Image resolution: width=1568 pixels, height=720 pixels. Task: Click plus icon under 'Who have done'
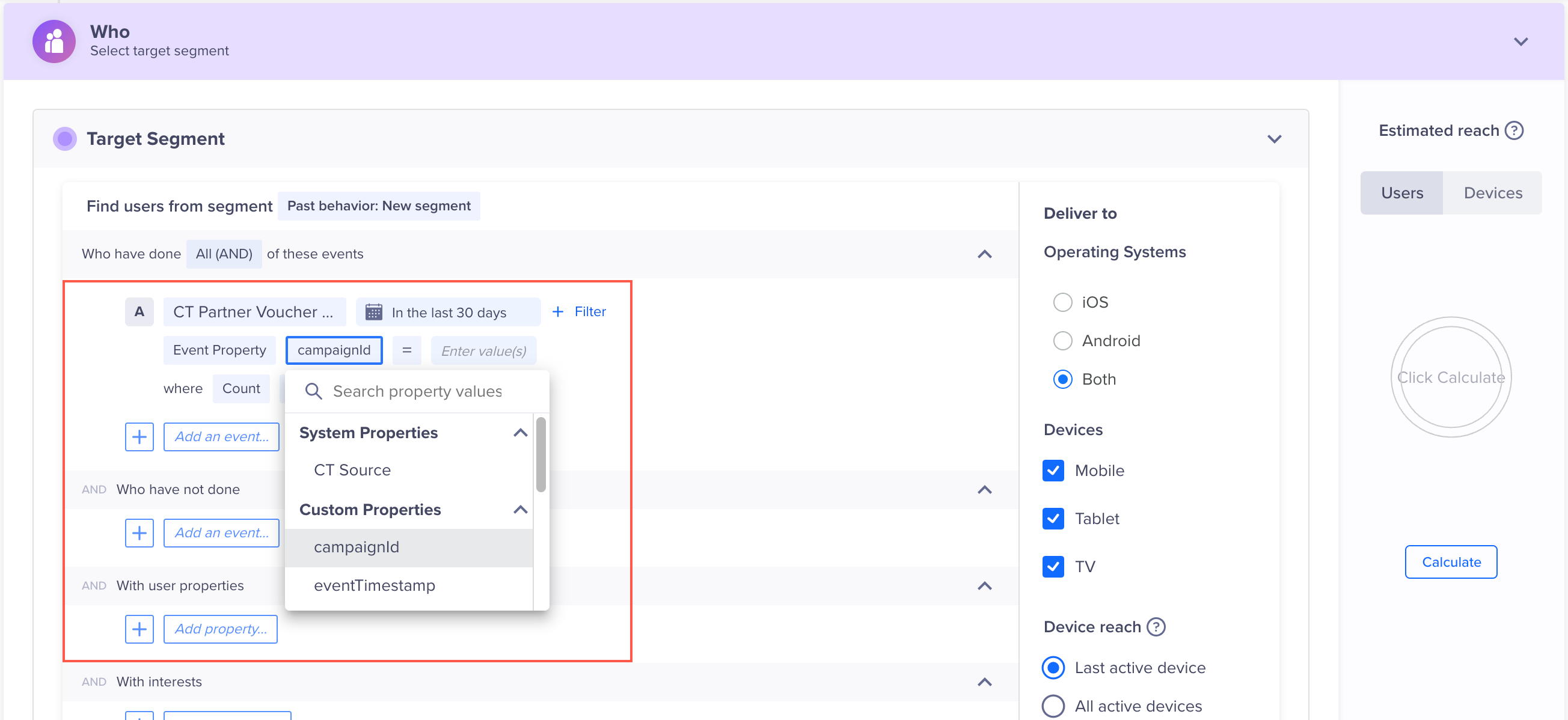coord(139,436)
